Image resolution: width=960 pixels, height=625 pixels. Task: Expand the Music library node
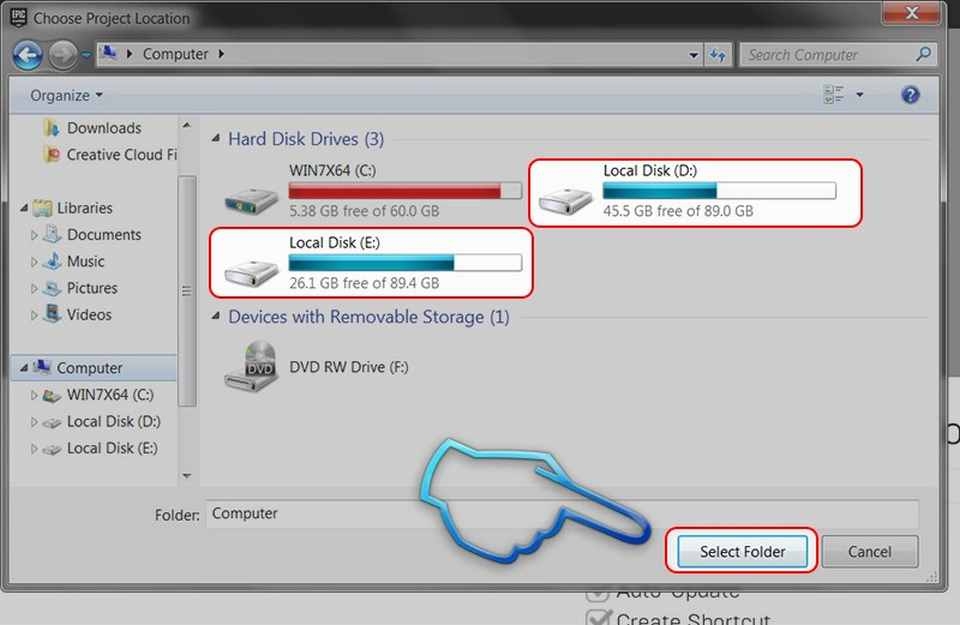34,262
